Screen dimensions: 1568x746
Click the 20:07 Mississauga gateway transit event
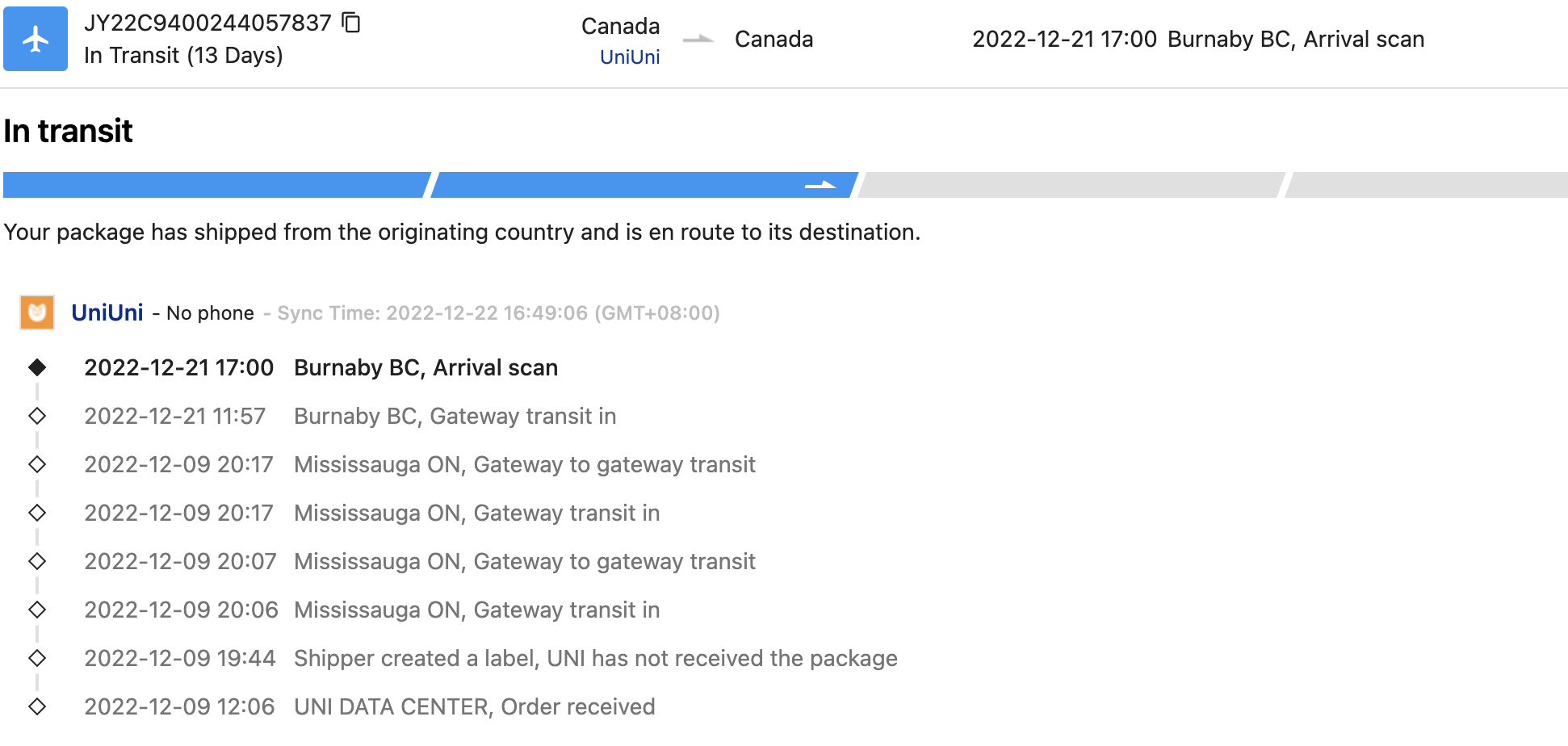pos(525,561)
